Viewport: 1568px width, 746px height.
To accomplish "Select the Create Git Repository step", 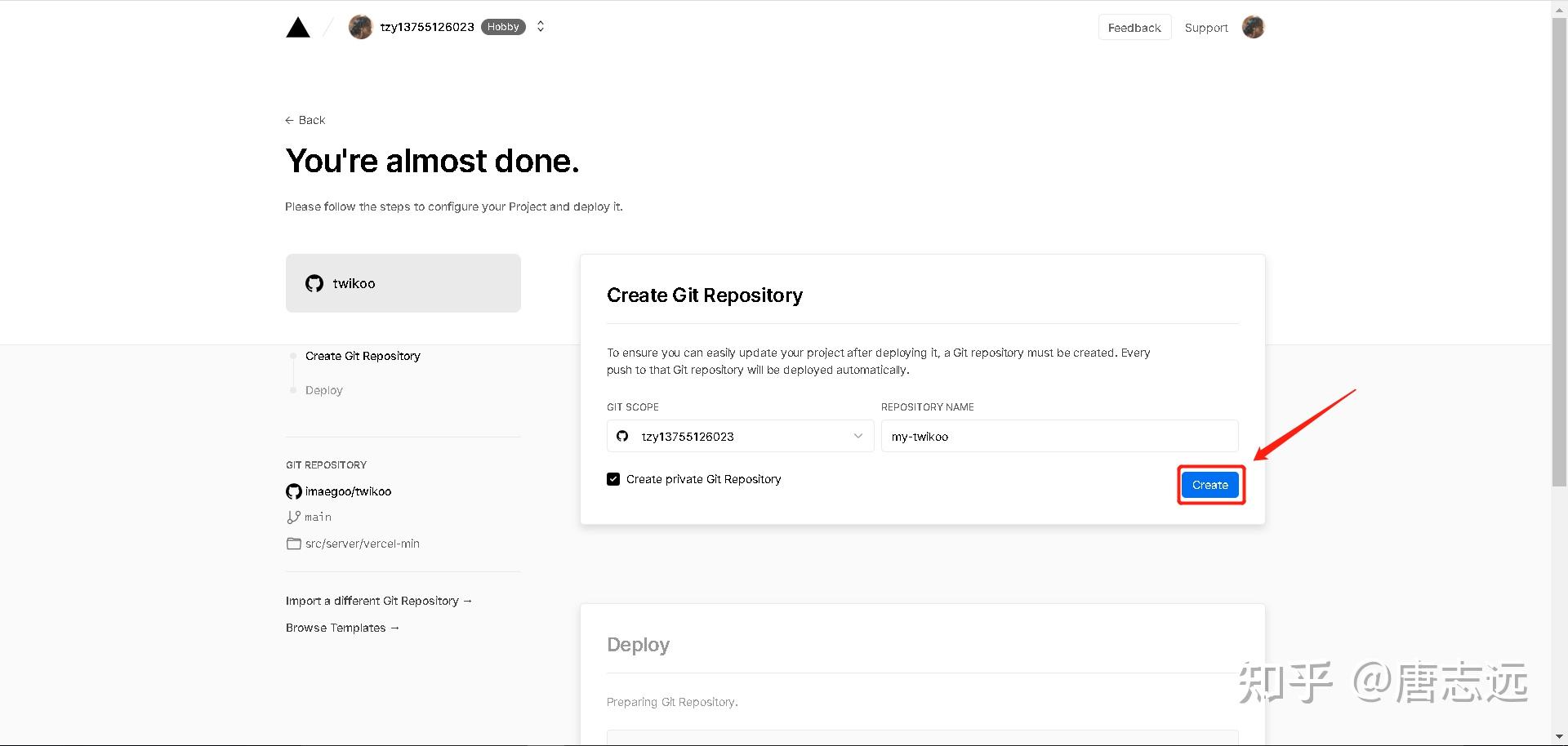I will (363, 356).
